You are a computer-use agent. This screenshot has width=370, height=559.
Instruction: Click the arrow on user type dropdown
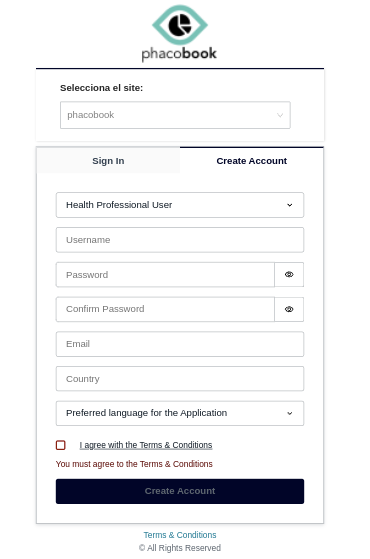tap(289, 205)
